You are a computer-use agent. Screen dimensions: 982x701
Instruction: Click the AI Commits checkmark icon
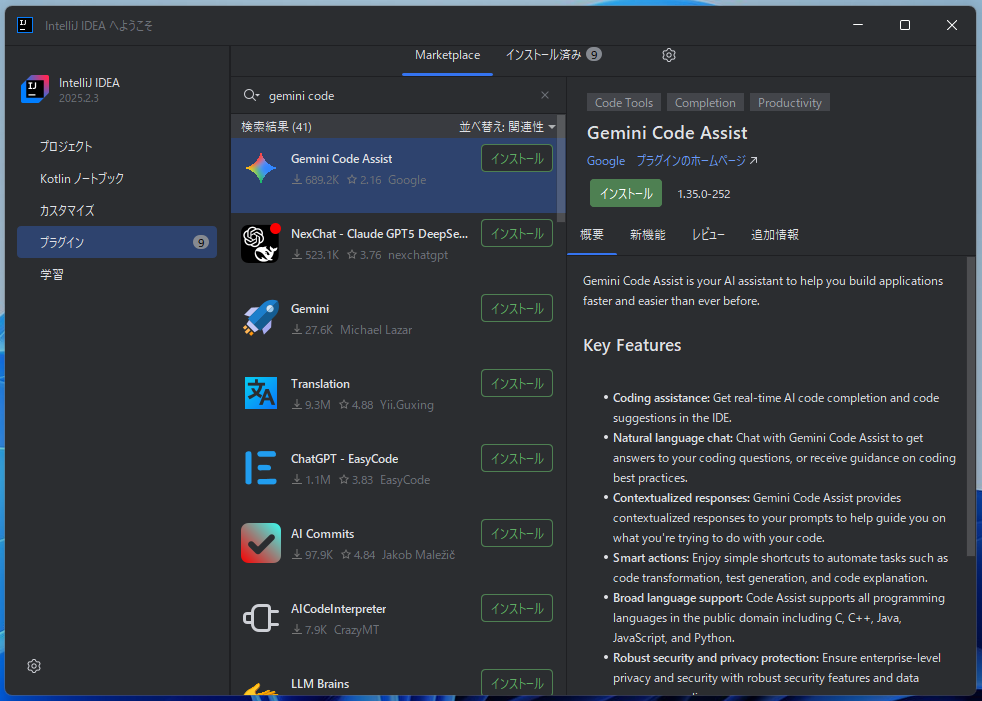[261, 543]
